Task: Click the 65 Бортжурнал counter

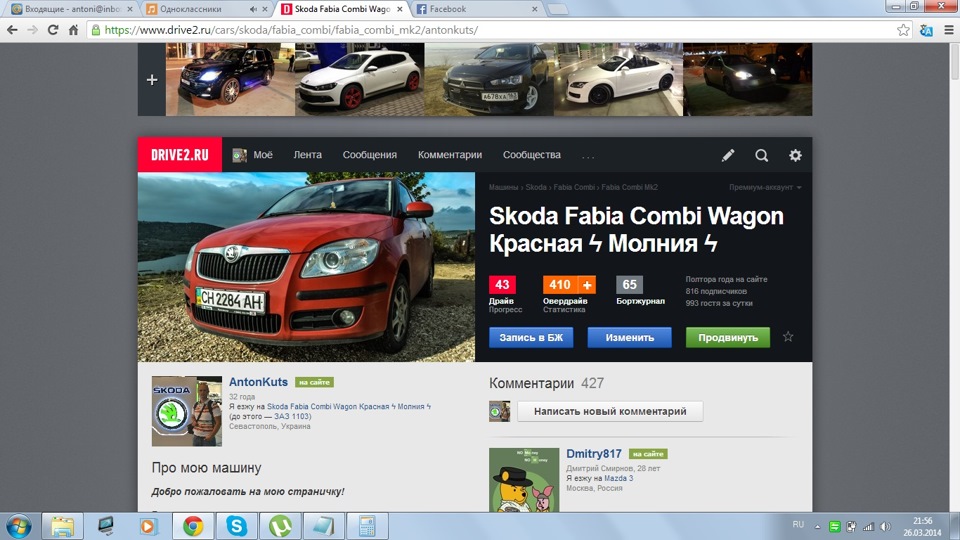Action: (629, 285)
